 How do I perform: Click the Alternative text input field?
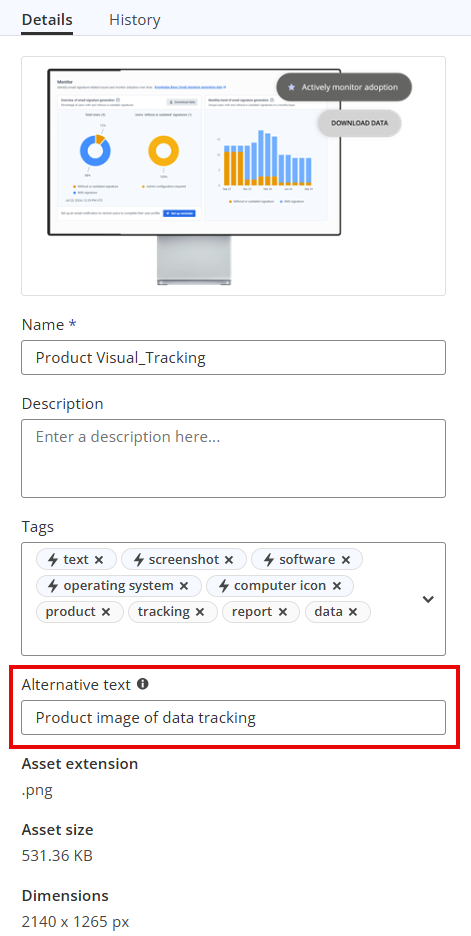coord(233,718)
